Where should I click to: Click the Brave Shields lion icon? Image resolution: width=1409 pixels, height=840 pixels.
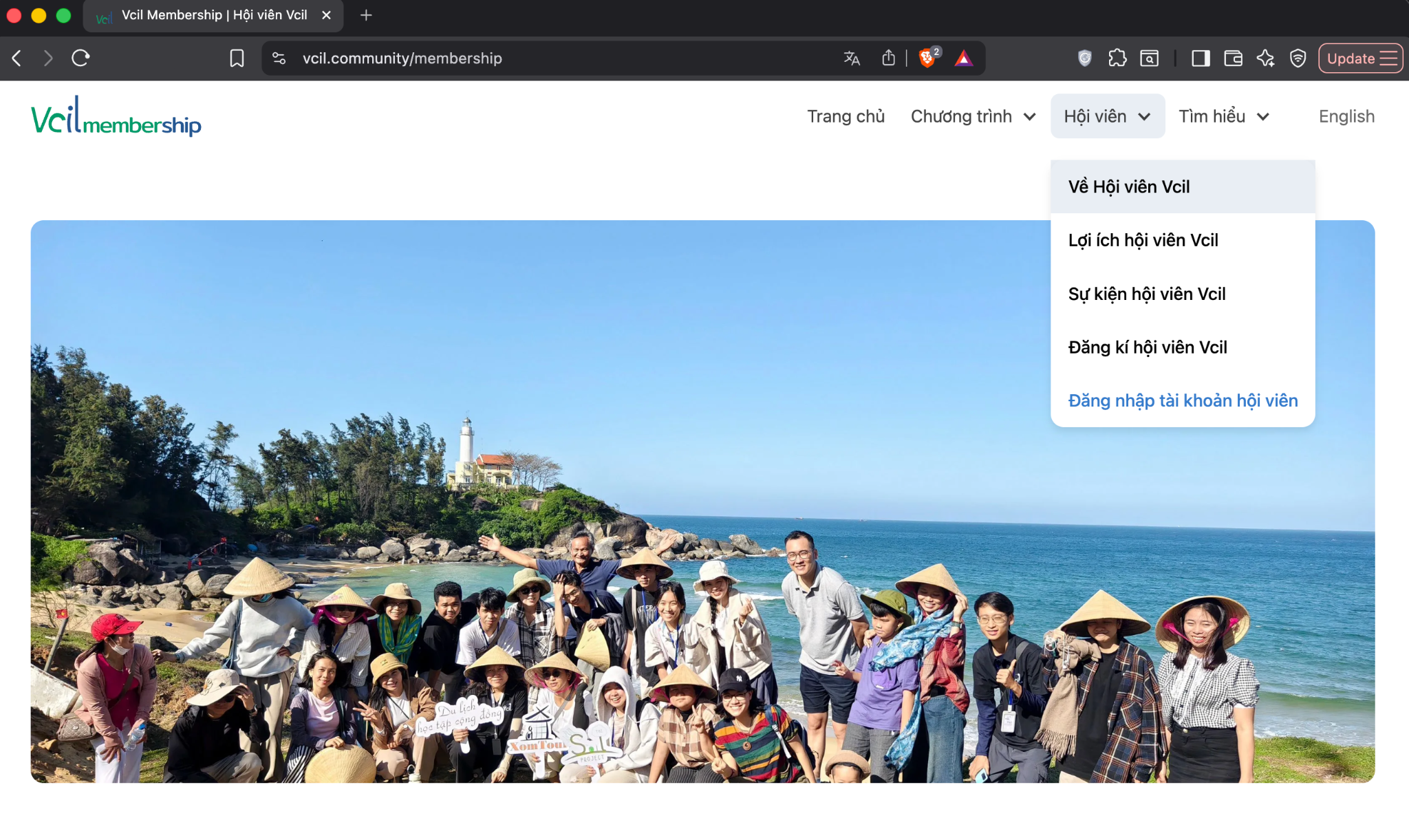click(x=927, y=58)
